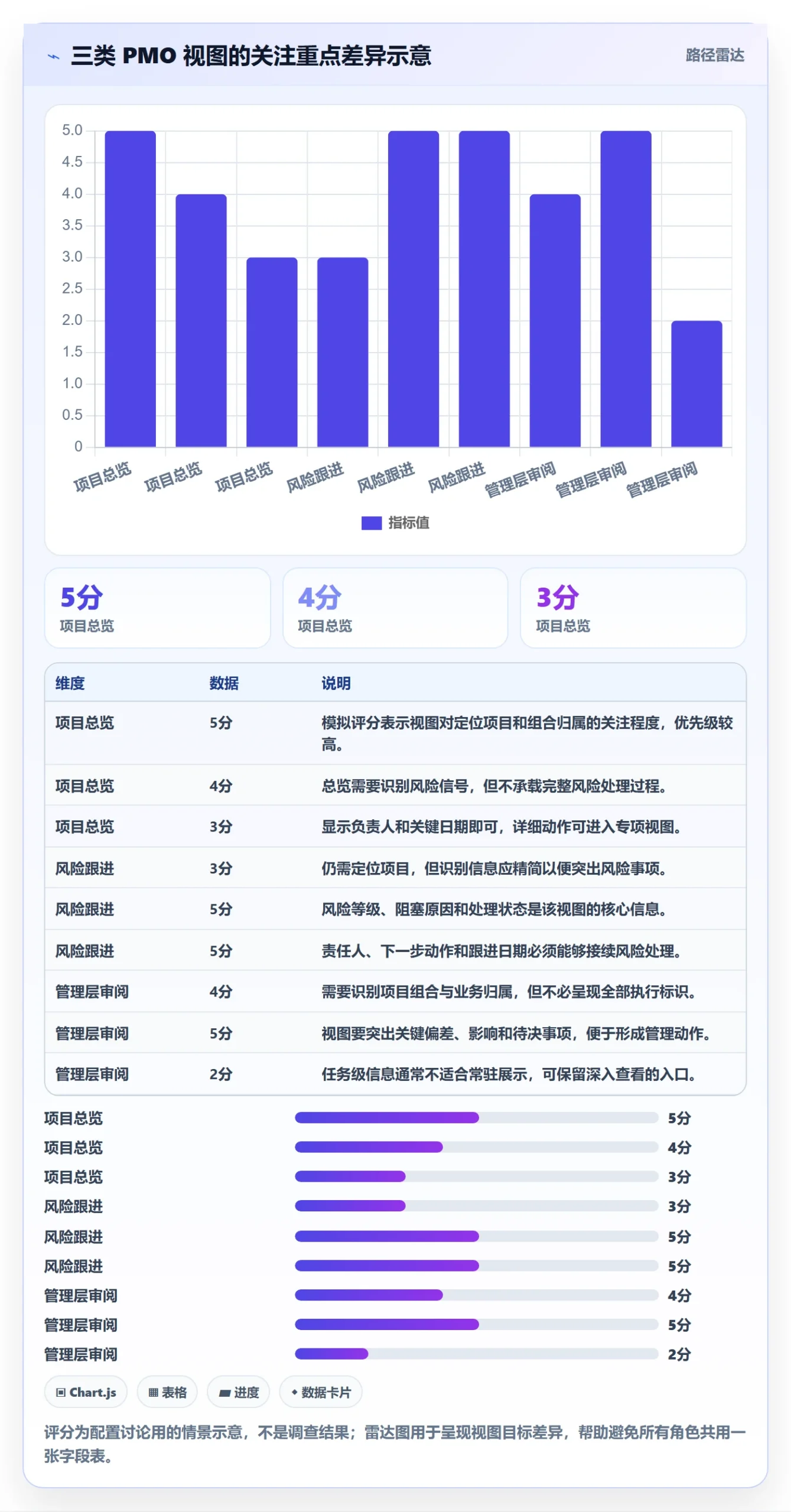The width and height of the screenshot is (791, 1512).
Task: Click the 管理层审阅 chart bar at value 4
Action: 555,321
